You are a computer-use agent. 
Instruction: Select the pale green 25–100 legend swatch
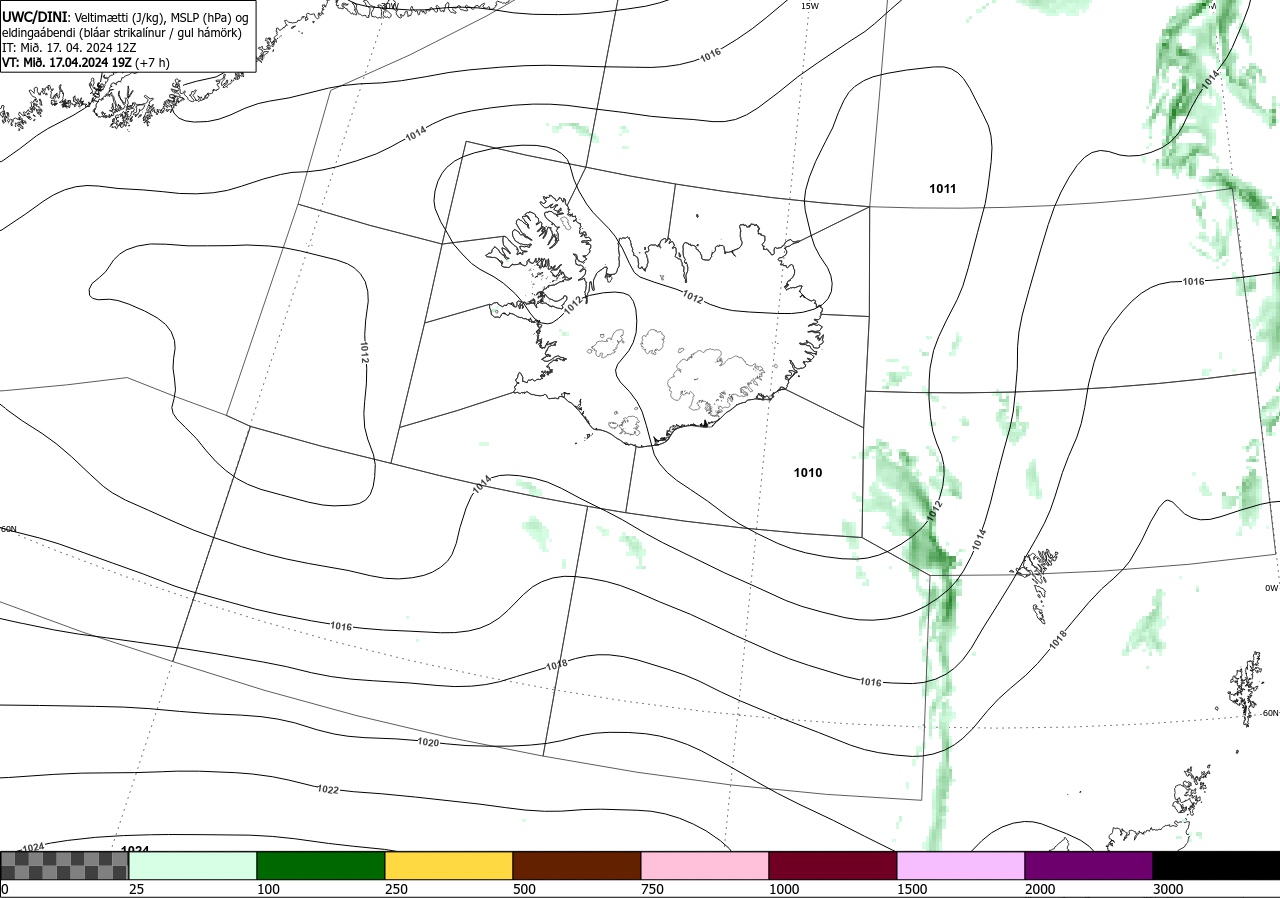pyautogui.click(x=193, y=865)
